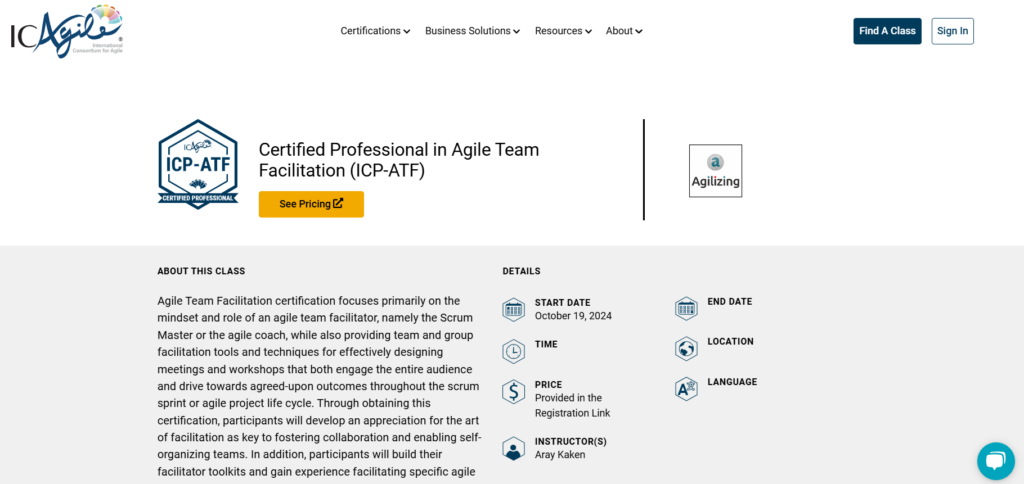Click the Find A Class button
The image size is (1024, 484).
tap(887, 31)
